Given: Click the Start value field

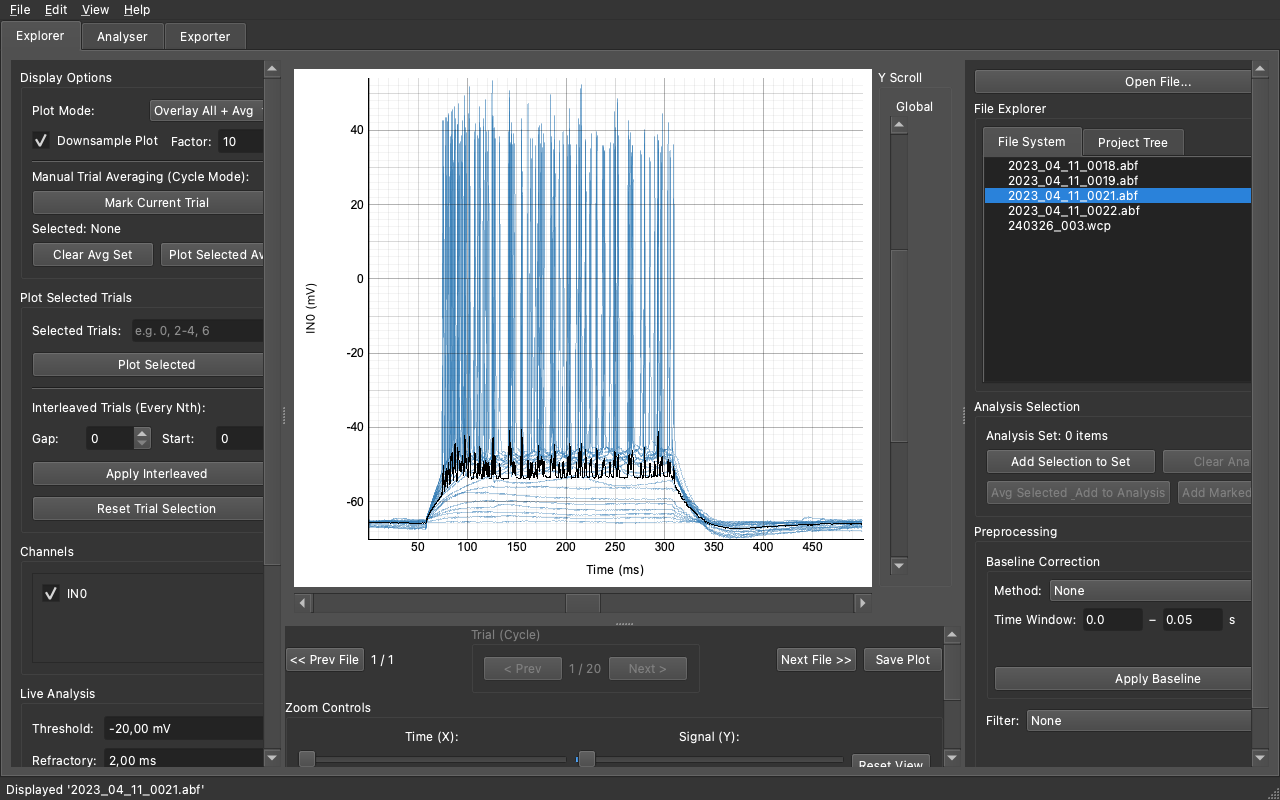Looking at the screenshot, I should [240, 438].
